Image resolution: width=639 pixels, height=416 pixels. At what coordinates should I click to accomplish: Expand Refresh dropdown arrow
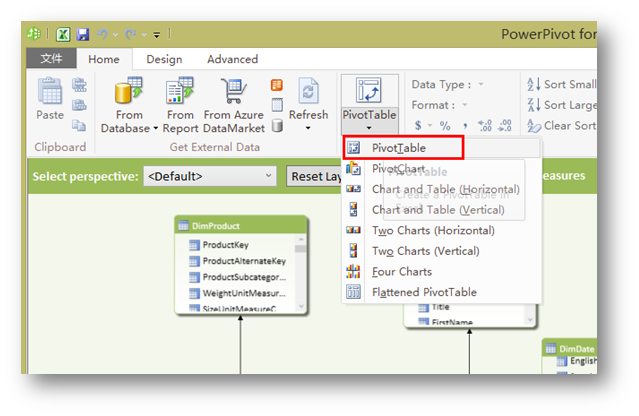pyautogui.click(x=308, y=128)
